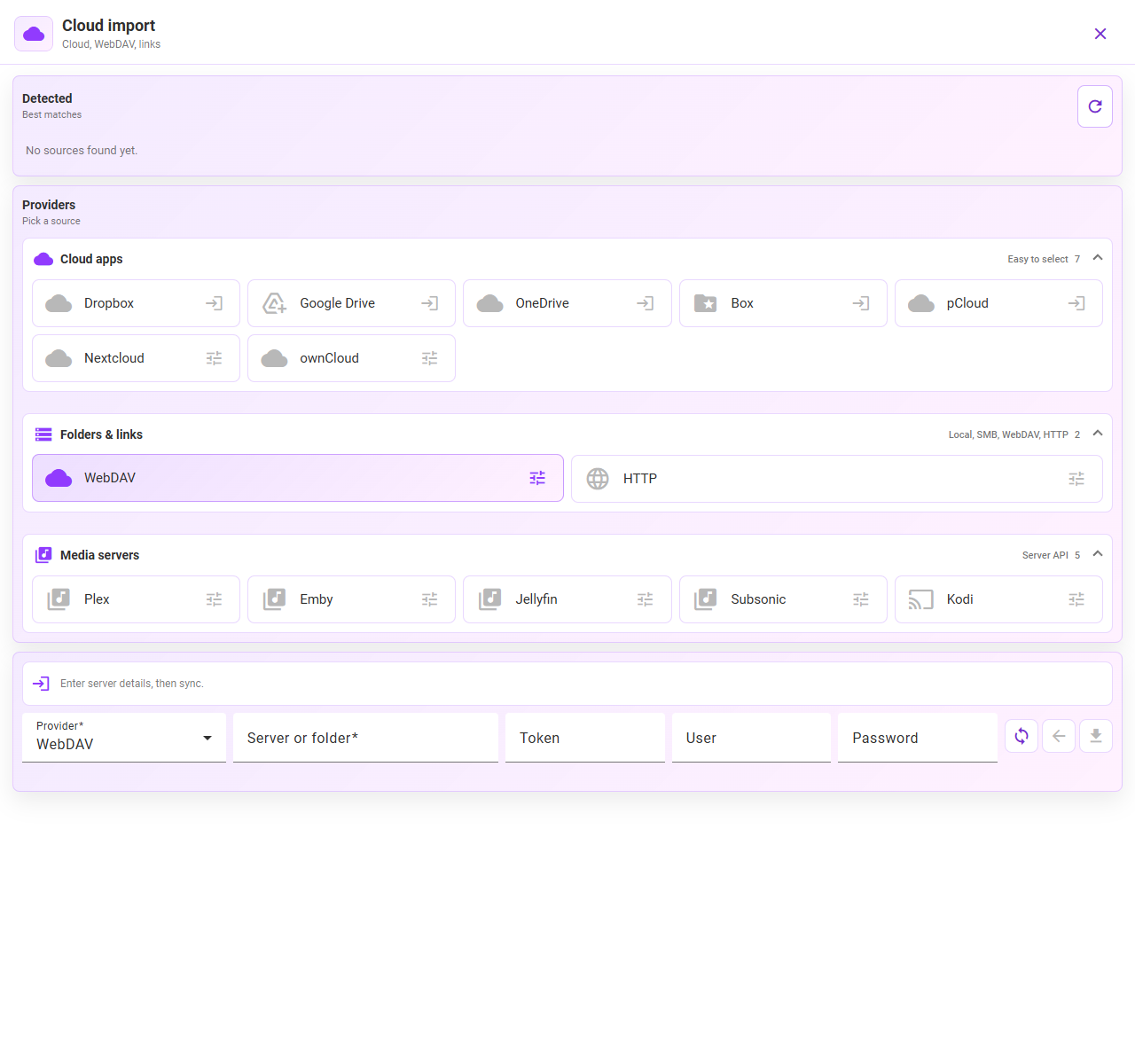The height and width of the screenshot is (1064, 1135).
Task: Click the pCloud sign-in arrow icon
Action: (1076, 303)
